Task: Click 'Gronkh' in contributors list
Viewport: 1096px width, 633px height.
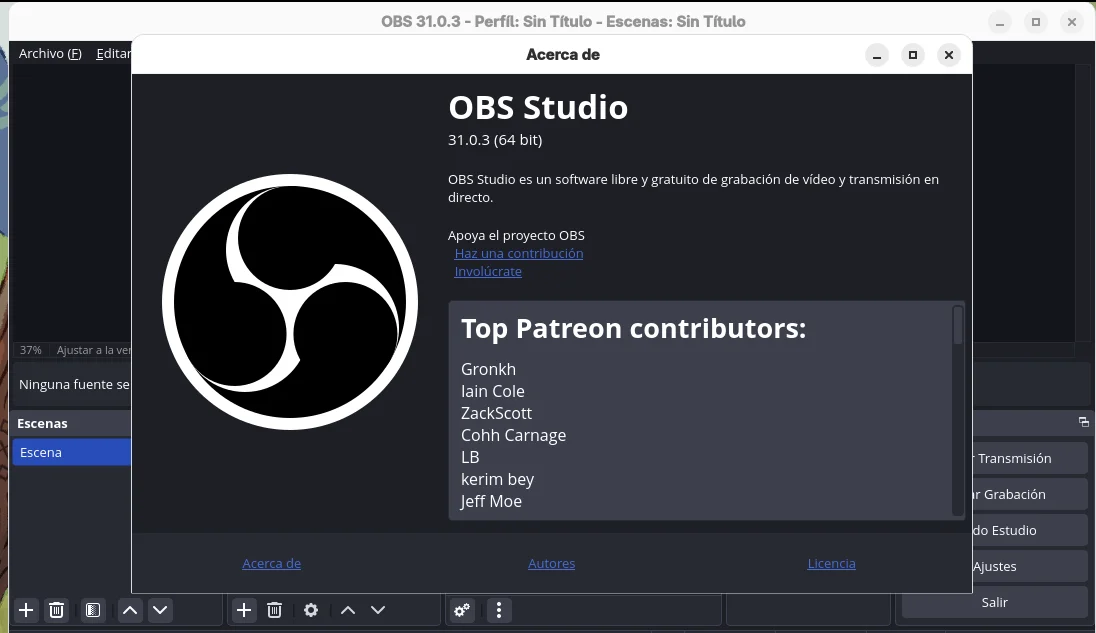Action: click(488, 369)
